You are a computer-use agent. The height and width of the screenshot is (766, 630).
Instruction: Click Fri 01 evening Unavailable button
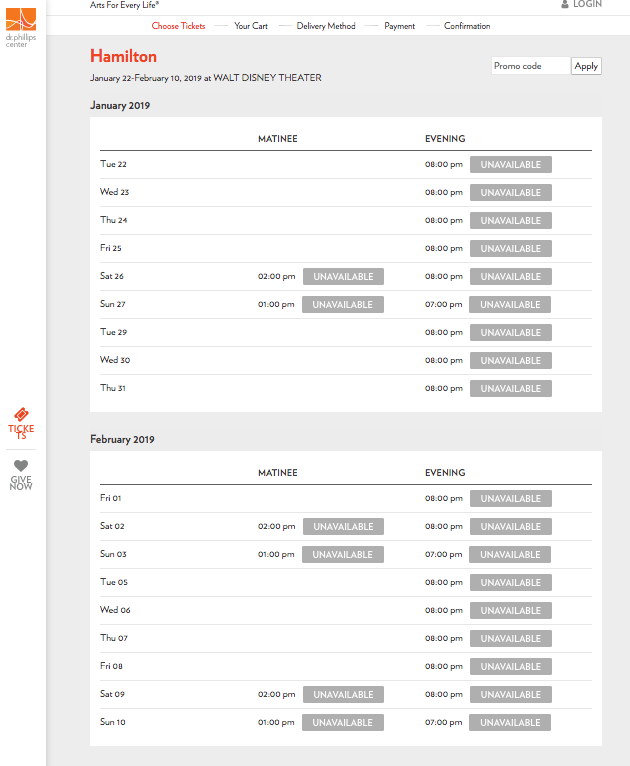[x=511, y=499]
